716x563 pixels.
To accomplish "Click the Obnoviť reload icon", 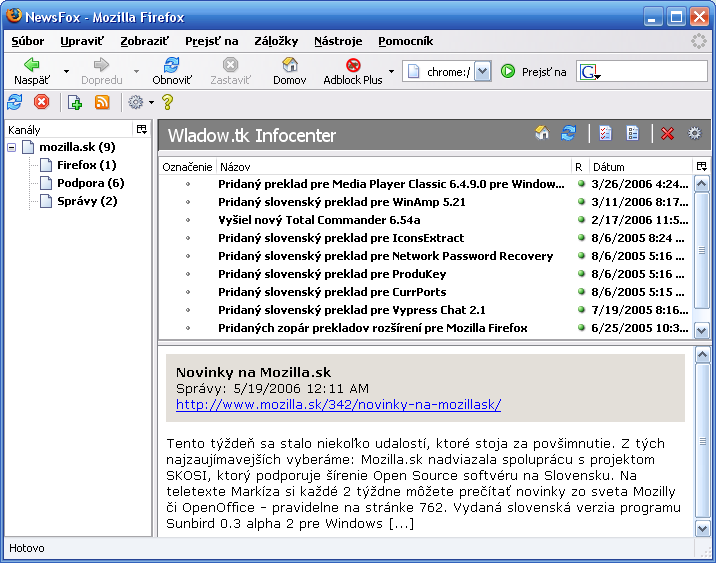I will coord(172,65).
